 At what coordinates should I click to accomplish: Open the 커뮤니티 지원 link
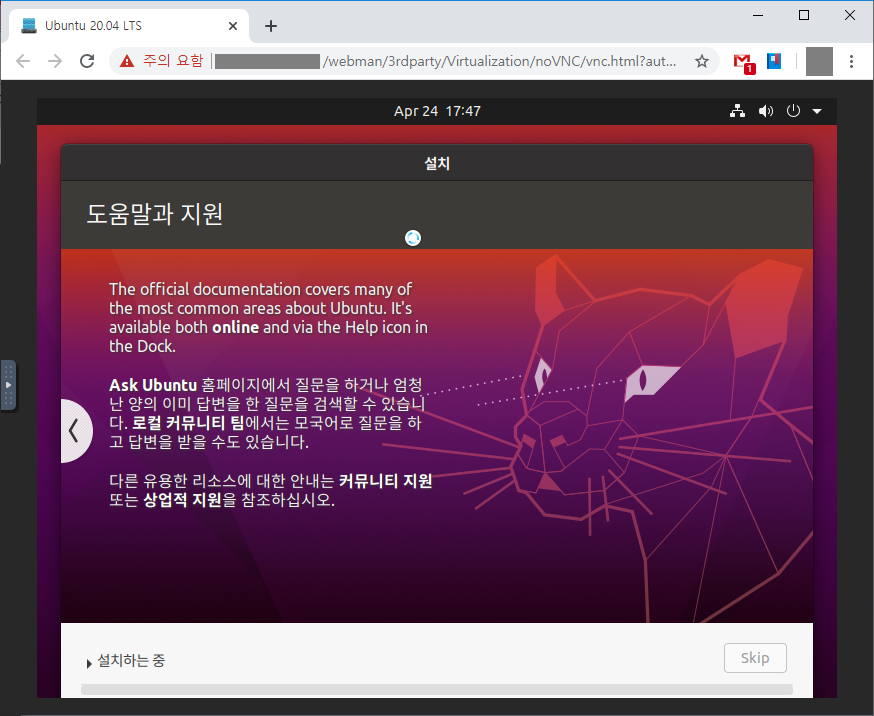pyautogui.click(x=385, y=480)
